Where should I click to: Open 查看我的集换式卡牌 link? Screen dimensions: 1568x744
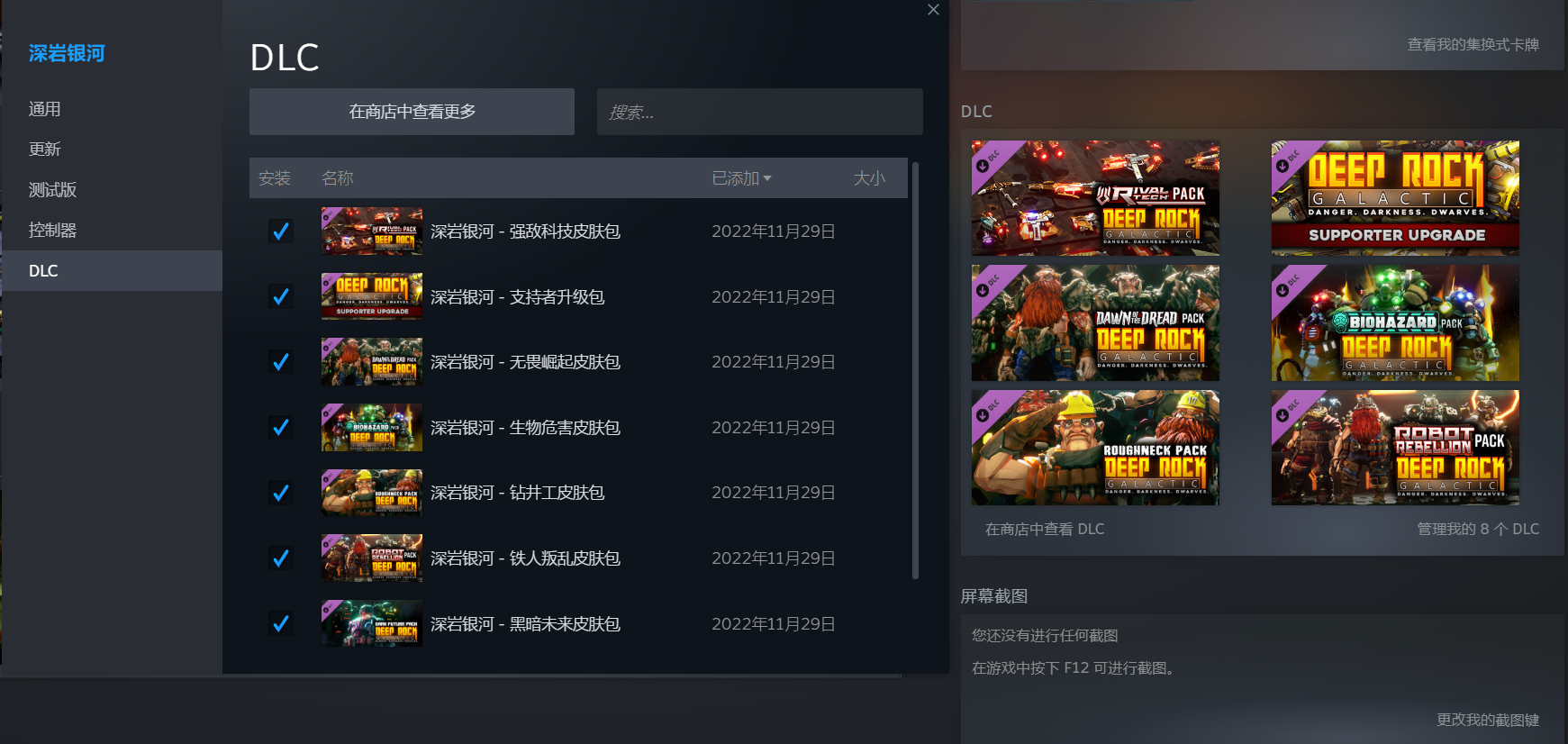(1473, 45)
